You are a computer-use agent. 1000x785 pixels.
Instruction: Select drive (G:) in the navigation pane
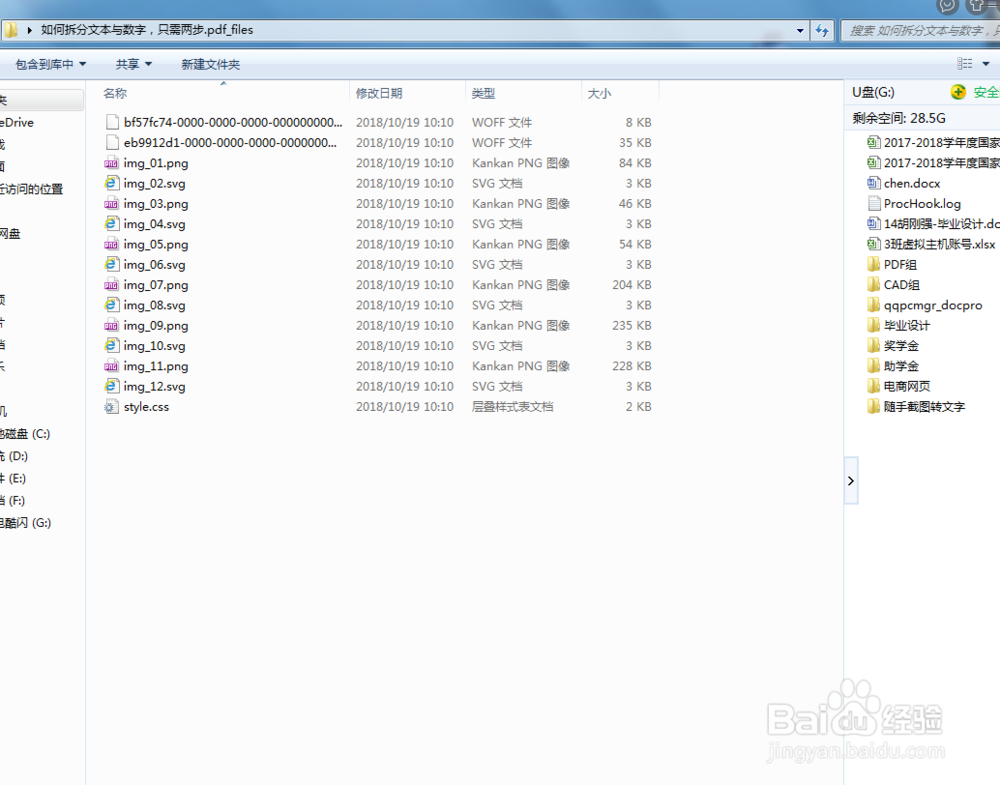click(x=26, y=523)
